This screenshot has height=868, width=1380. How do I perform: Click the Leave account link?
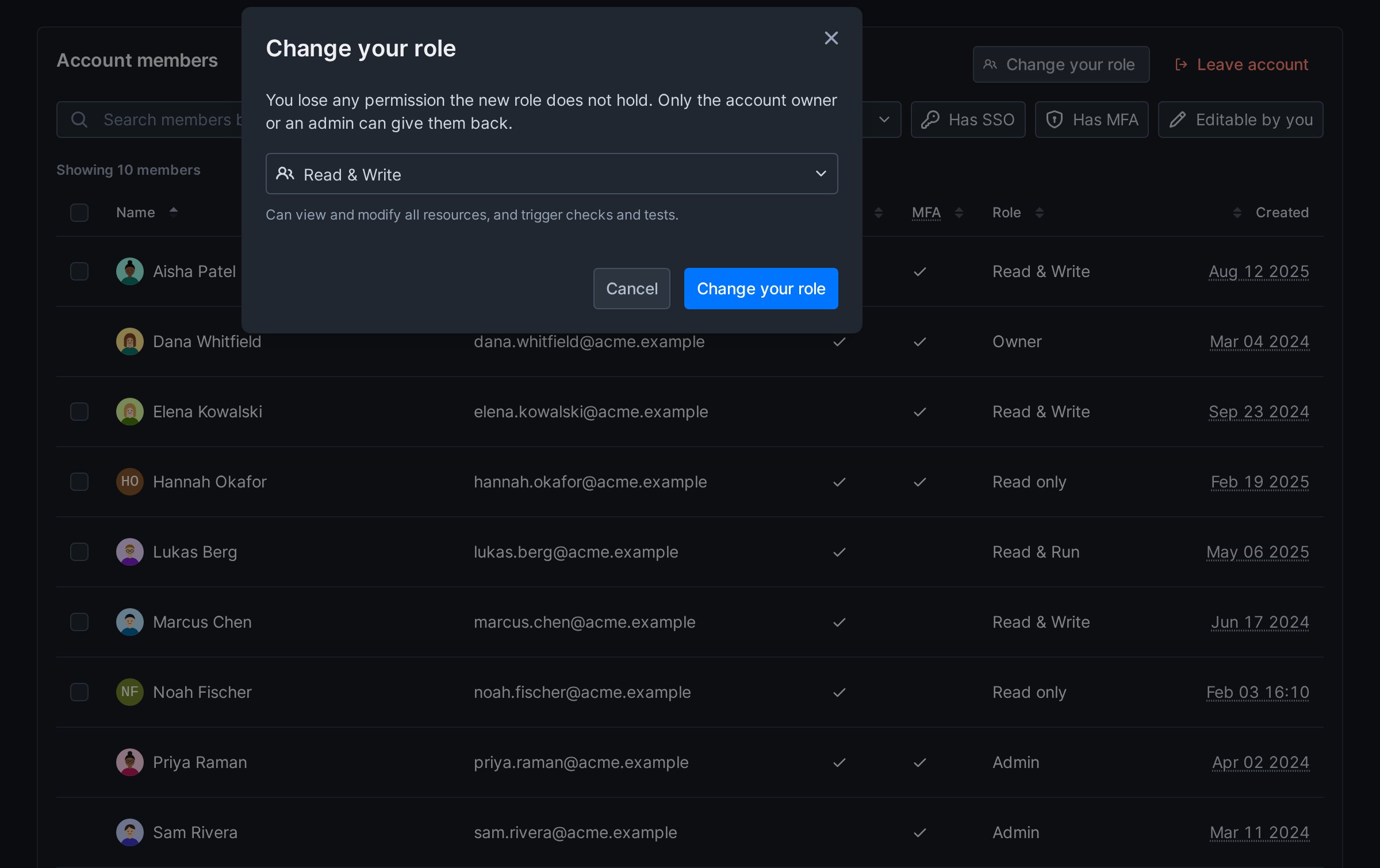pos(1243,64)
